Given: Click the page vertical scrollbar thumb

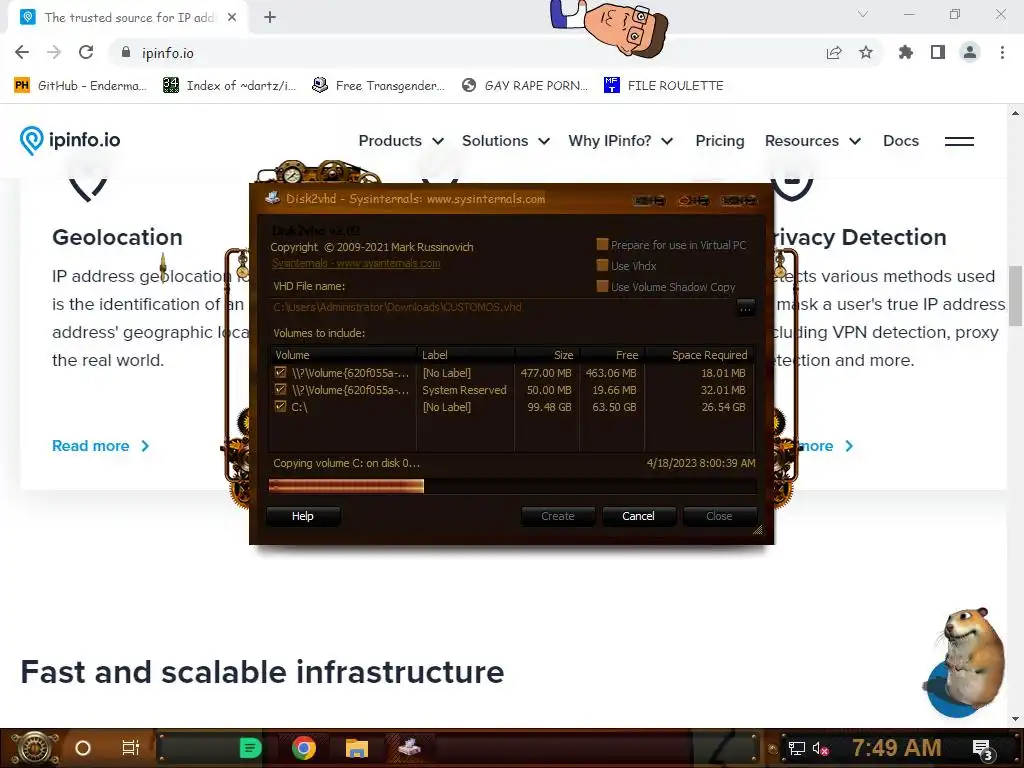Looking at the screenshot, I should click(1015, 295).
